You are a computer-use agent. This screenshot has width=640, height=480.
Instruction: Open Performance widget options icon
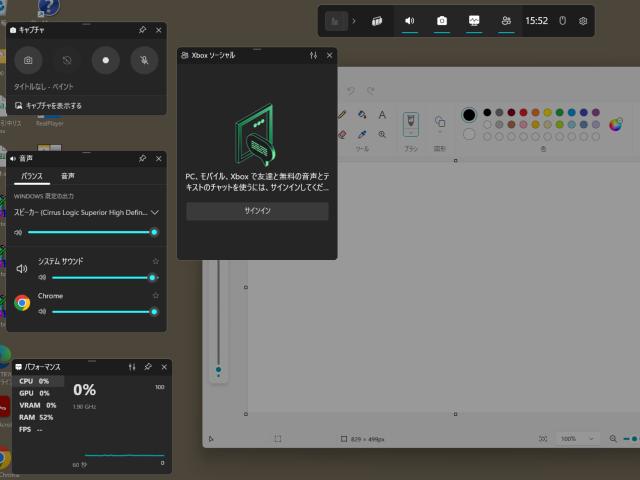click(132, 367)
